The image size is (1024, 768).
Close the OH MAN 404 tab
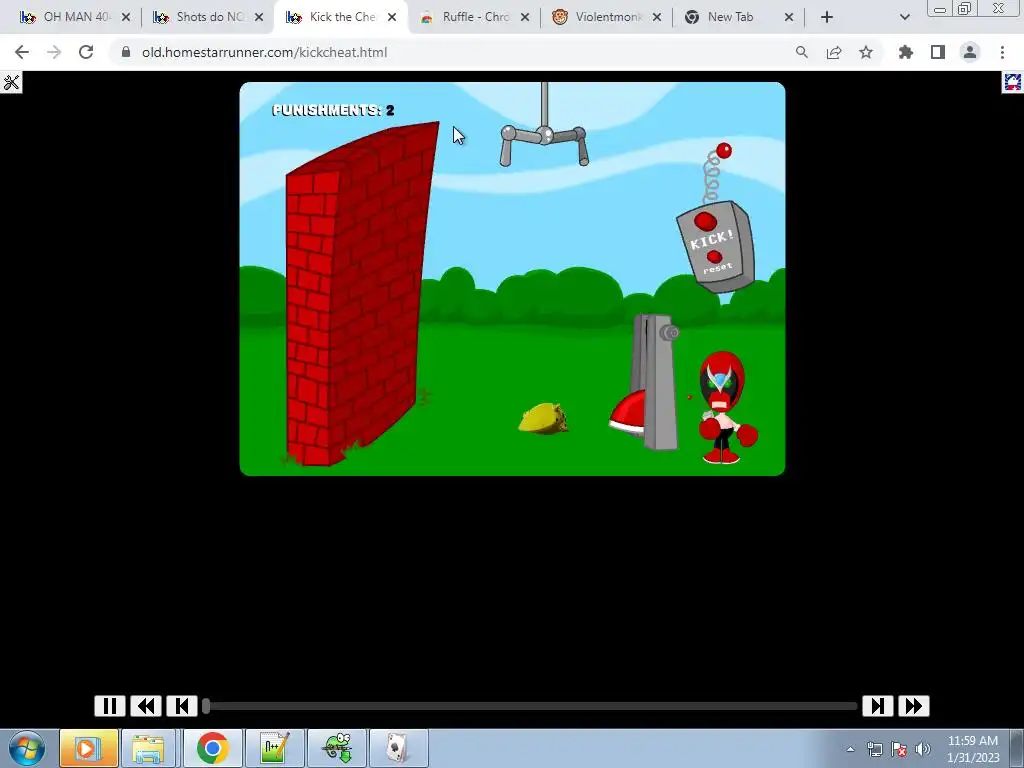(x=126, y=18)
